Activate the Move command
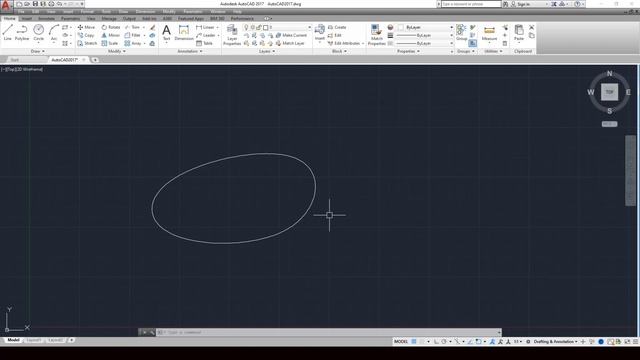 click(x=87, y=27)
